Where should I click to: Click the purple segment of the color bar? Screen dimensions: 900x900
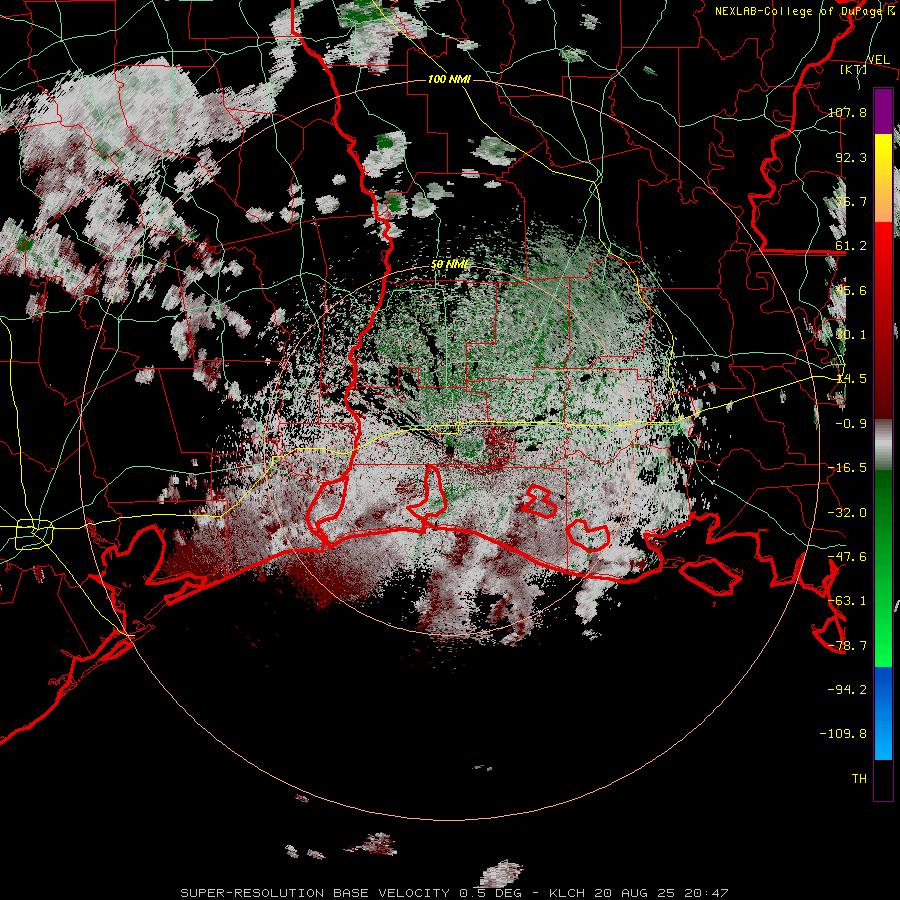pos(883,111)
